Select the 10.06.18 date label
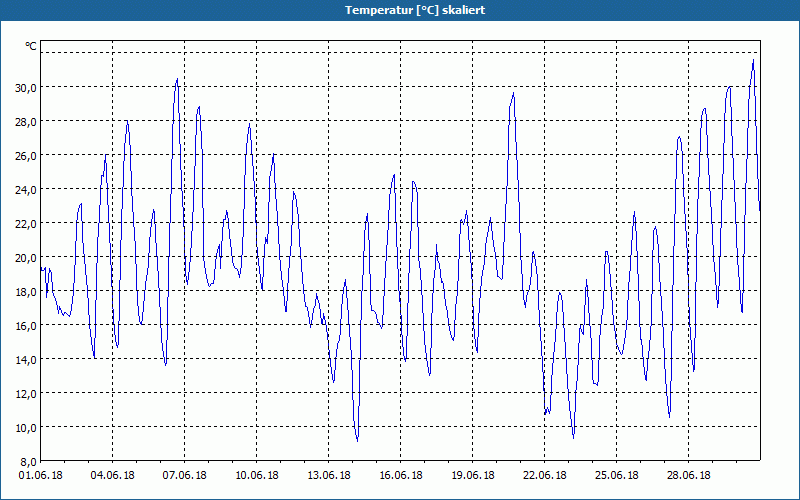 pos(257,475)
